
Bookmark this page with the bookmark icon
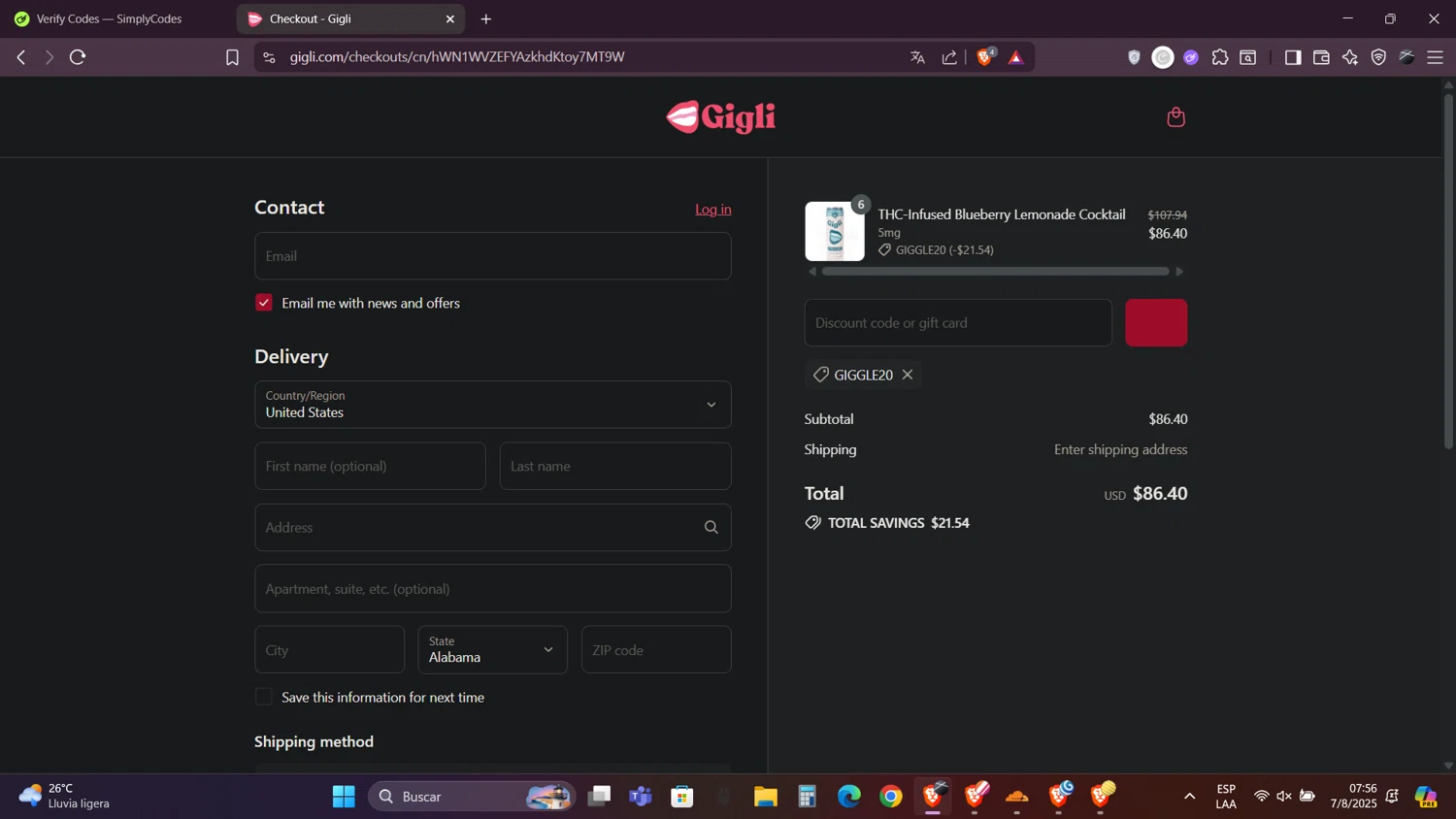coord(232,57)
